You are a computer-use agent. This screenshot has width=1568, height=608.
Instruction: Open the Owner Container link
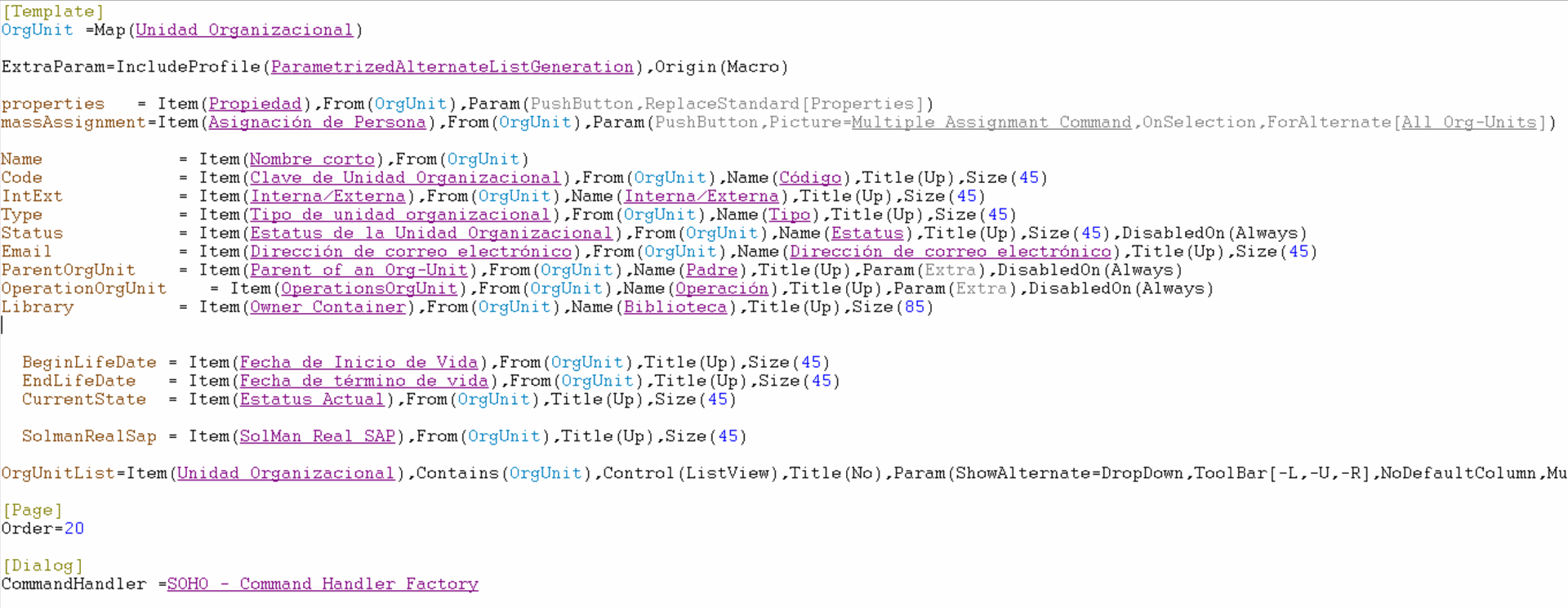(327, 307)
